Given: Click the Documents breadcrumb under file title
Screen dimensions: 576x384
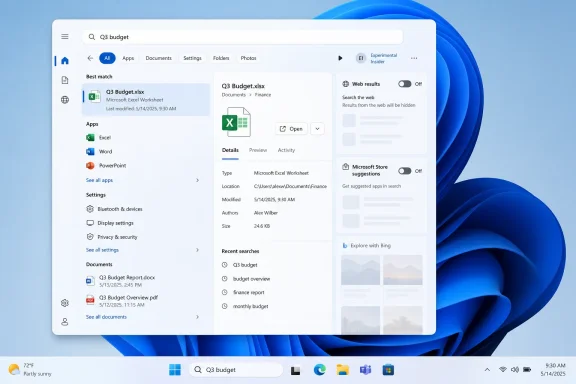Looking at the screenshot, I should [234, 95].
